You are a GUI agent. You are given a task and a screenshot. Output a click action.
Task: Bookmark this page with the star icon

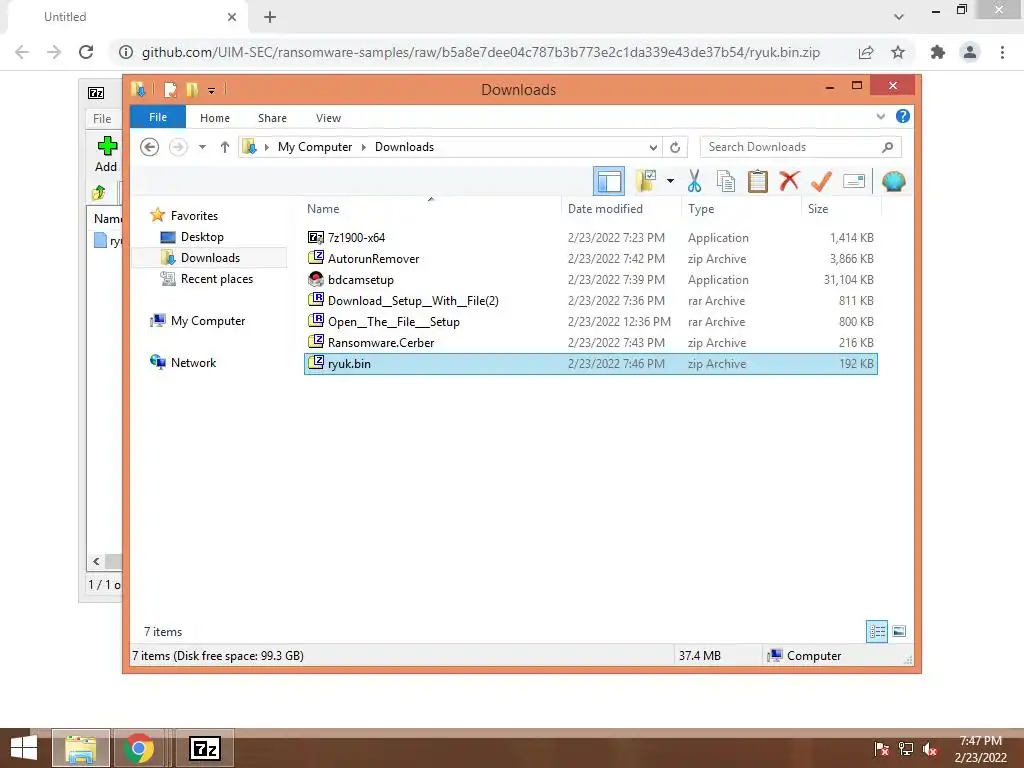click(898, 52)
